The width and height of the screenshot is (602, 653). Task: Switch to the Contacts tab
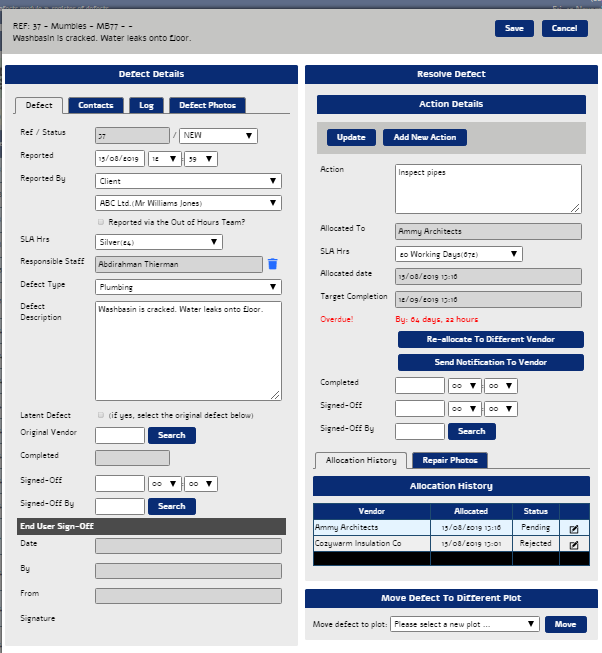(x=96, y=105)
